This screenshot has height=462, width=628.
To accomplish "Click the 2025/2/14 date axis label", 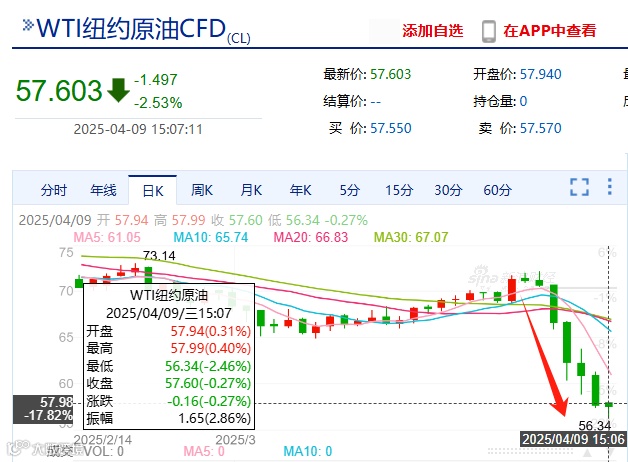I will (x=103, y=440).
